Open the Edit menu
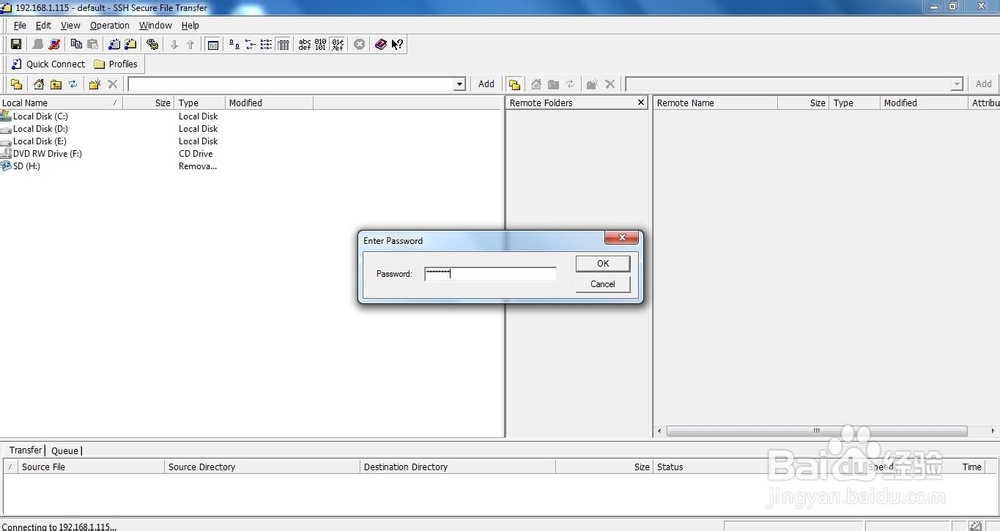The width and height of the screenshot is (1000, 531). (x=43, y=25)
